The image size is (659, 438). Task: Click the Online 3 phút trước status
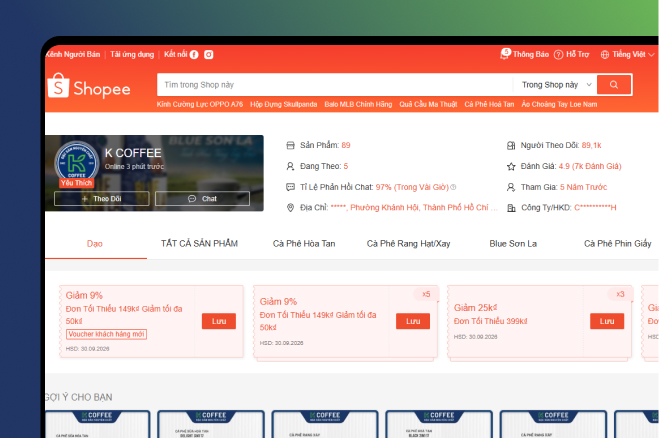point(134,166)
